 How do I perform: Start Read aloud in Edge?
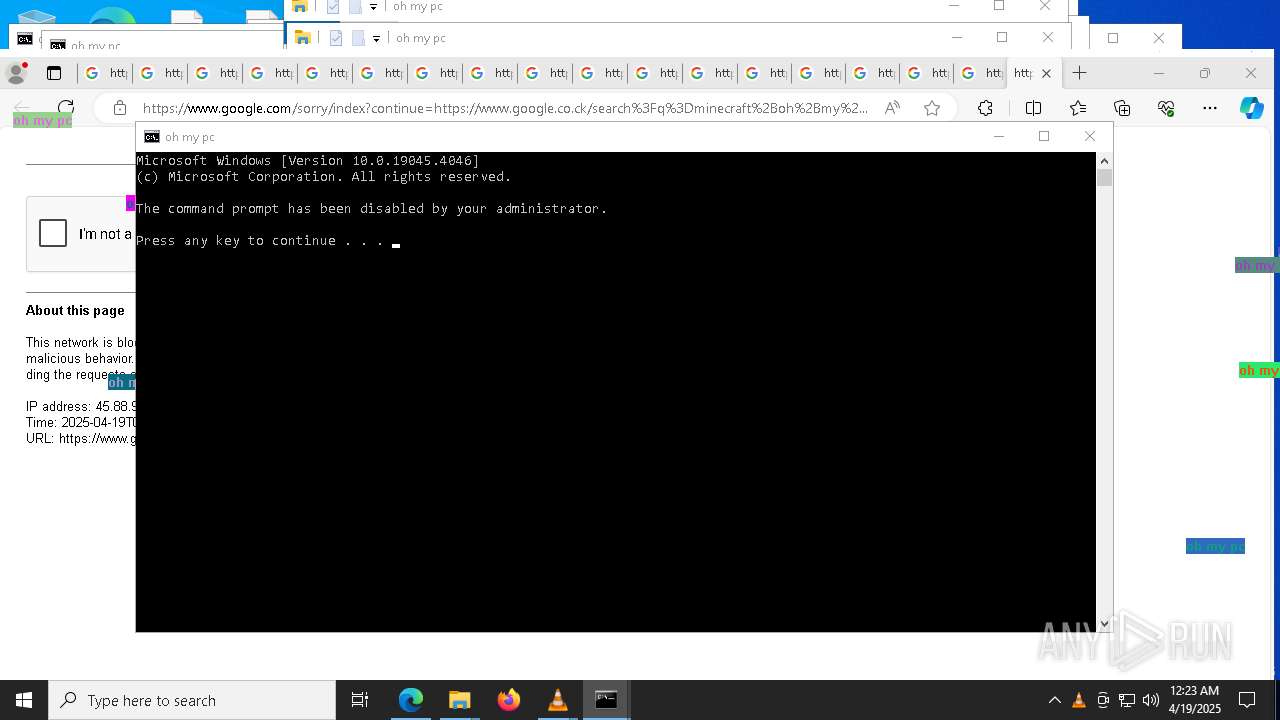(x=892, y=108)
